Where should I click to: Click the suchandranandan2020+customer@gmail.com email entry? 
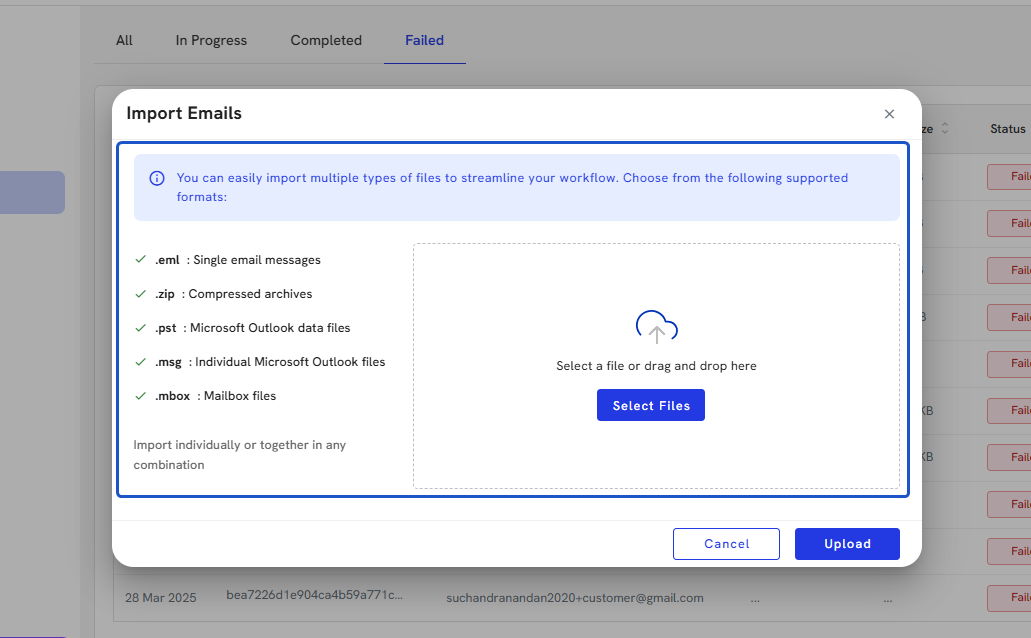(574, 598)
